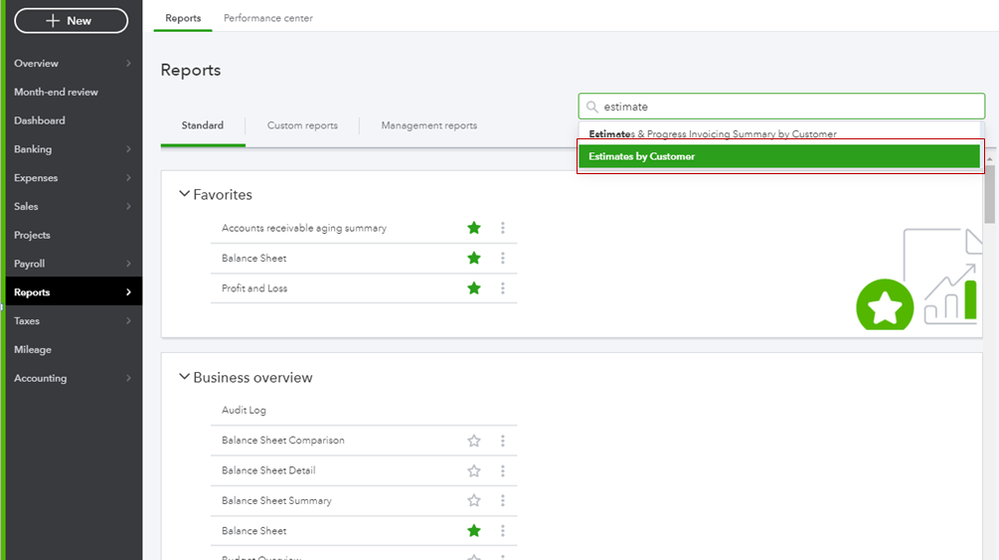Favorite Balance Sheet Summary star
The height and width of the screenshot is (560, 999).
tap(473, 501)
